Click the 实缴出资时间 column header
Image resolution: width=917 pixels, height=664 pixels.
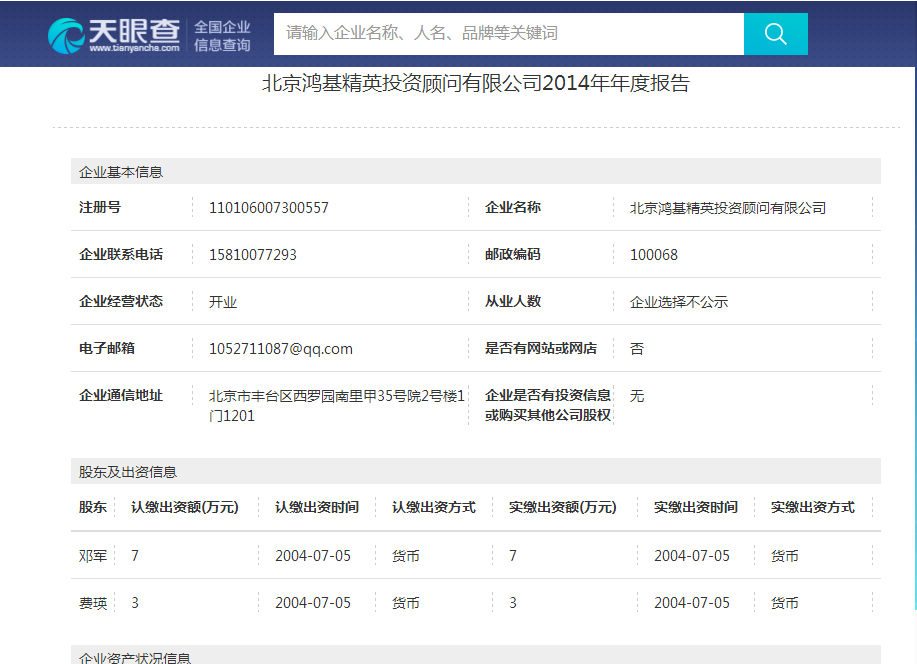click(x=695, y=507)
